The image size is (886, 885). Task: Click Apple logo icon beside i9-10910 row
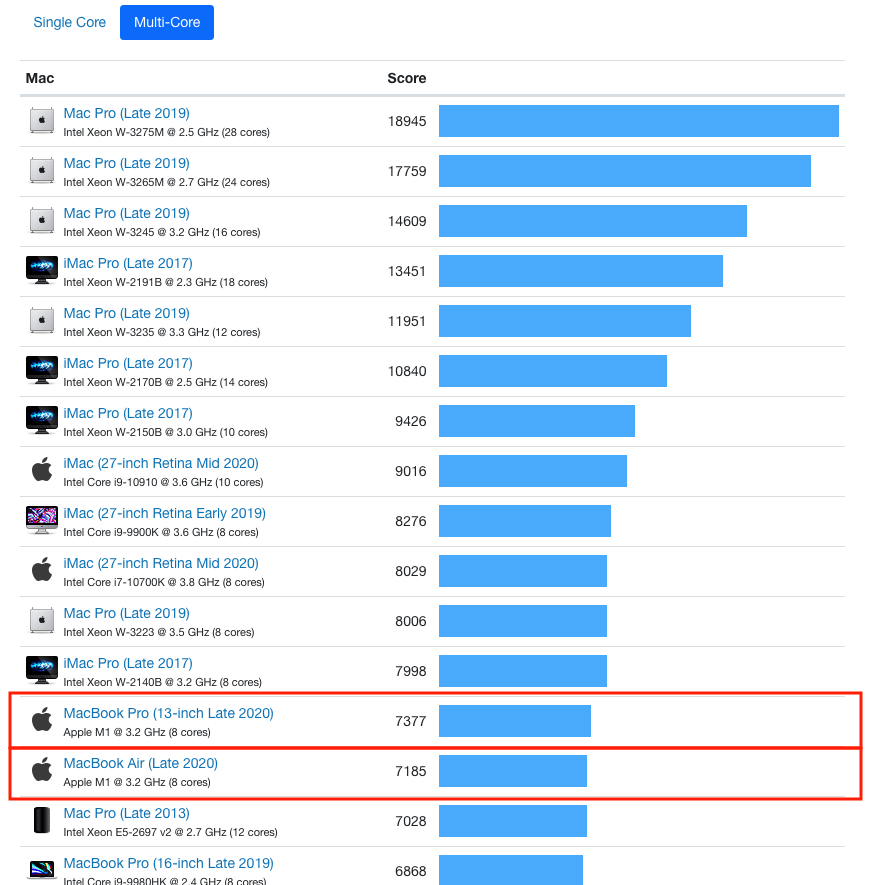tap(42, 470)
